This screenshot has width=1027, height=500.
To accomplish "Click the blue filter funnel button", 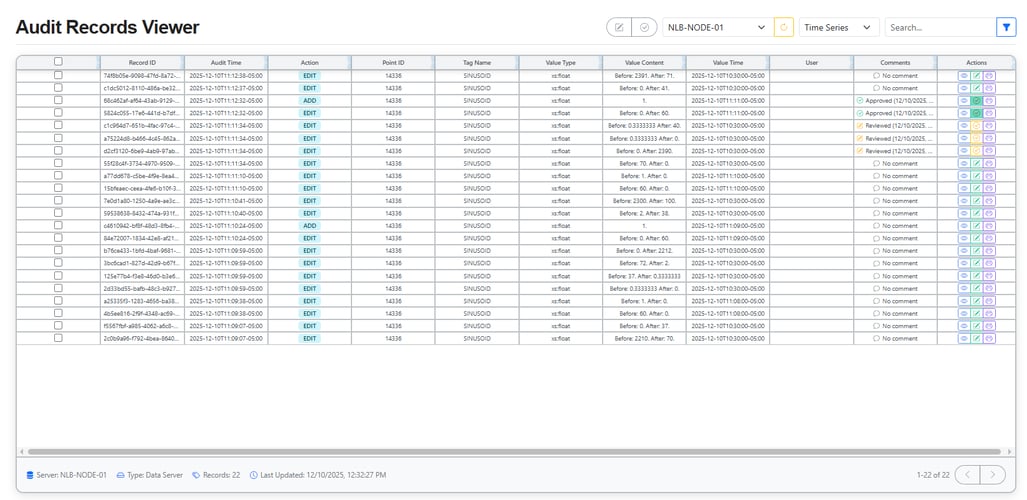I will click(1006, 28).
